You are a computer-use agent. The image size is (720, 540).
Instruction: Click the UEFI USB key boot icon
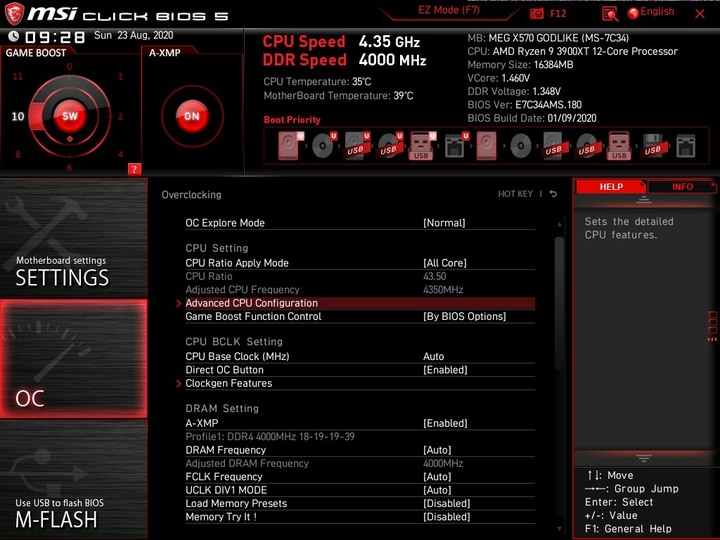[422, 146]
